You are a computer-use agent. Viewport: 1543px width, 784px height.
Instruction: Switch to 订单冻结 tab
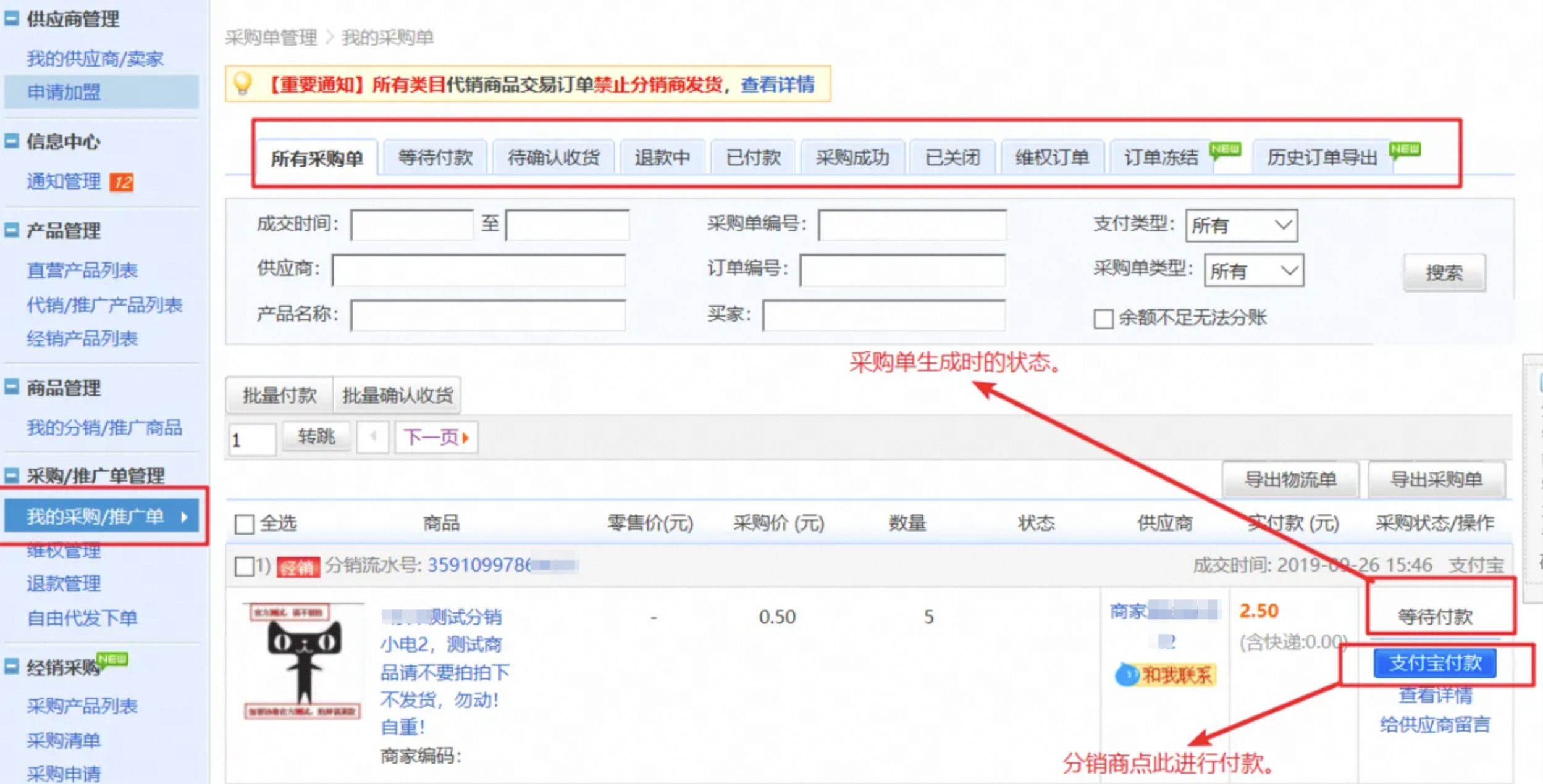(1161, 157)
